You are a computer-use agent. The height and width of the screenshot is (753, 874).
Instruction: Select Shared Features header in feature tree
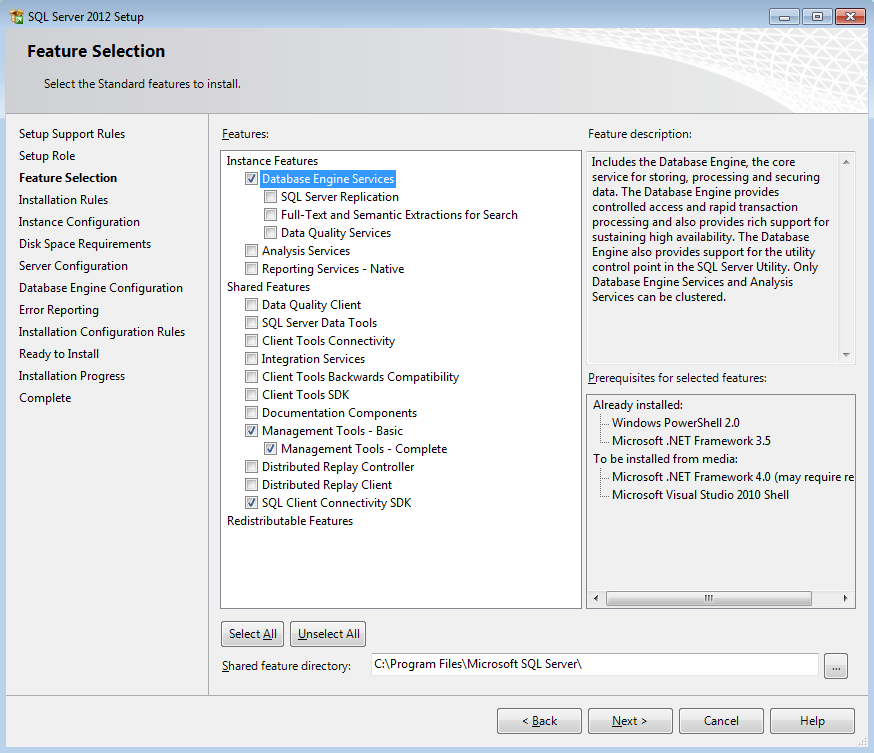[268, 286]
